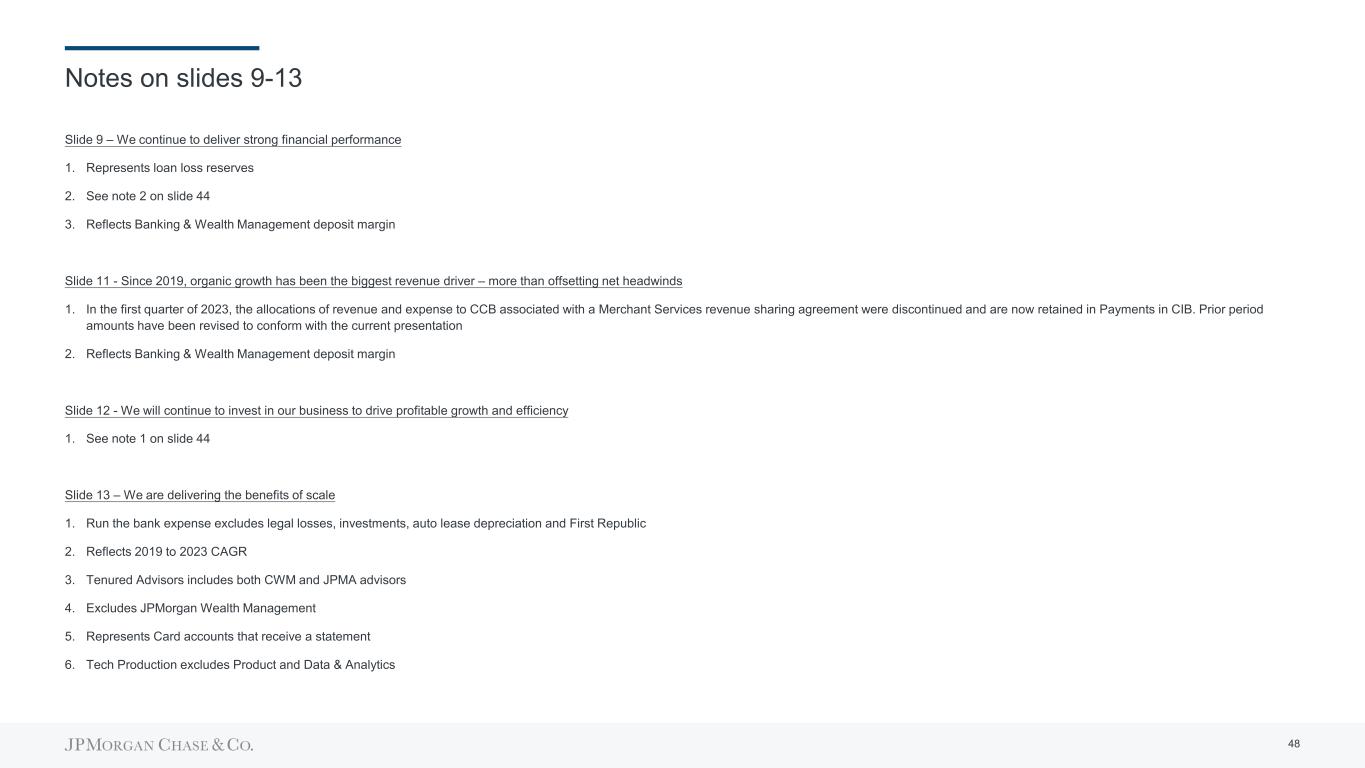The image size is (1365, 768).
Task: Open the Slide 9 underlined heading
Action: click(233, 140)
